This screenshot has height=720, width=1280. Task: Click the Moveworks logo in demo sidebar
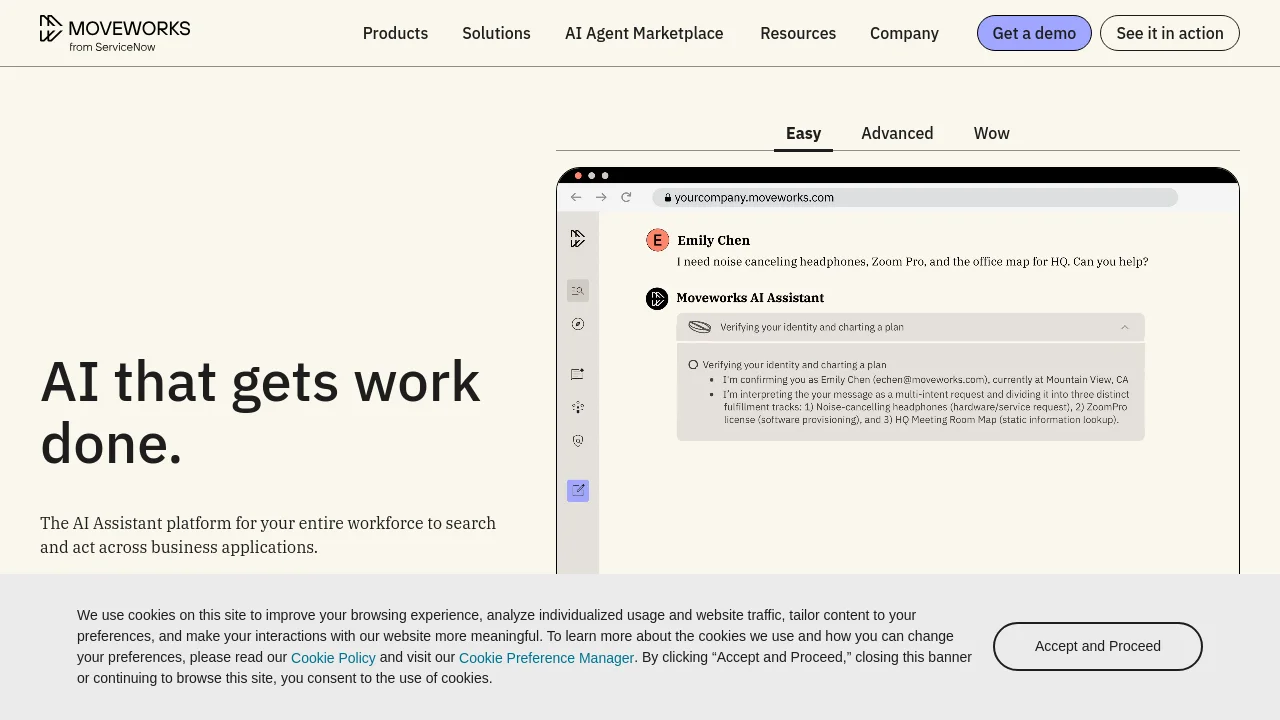tap(578, 238)
